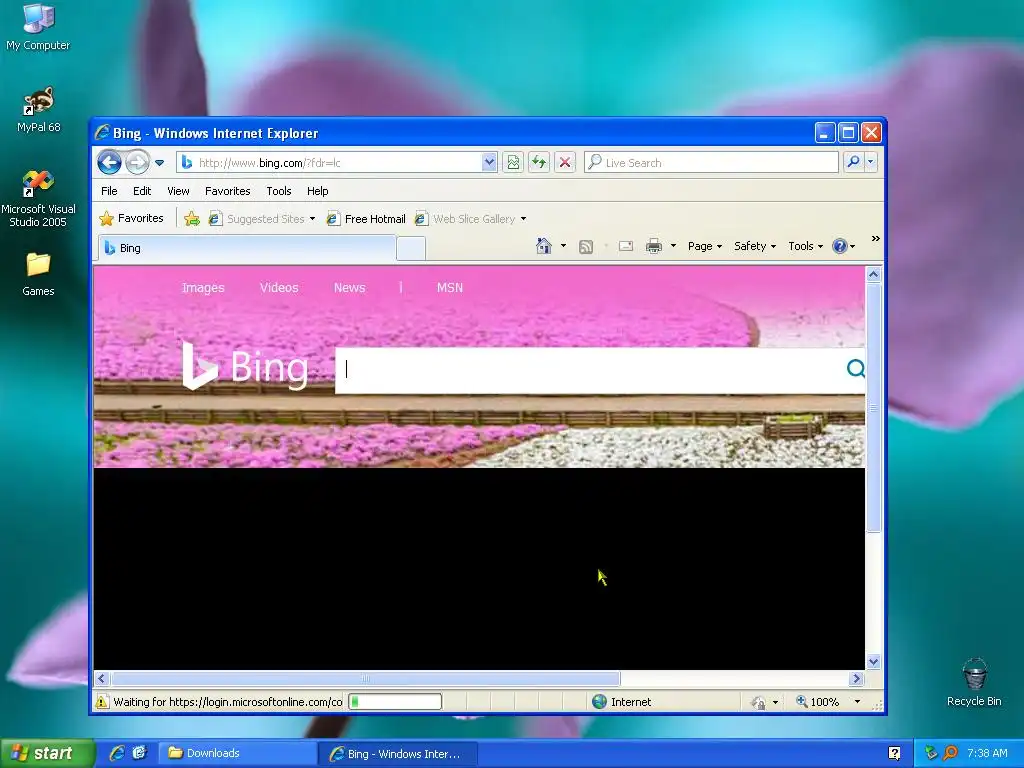
Task: Click the Bing search magnifier icon
Action: pyautogui.click(x=855, y=369)
